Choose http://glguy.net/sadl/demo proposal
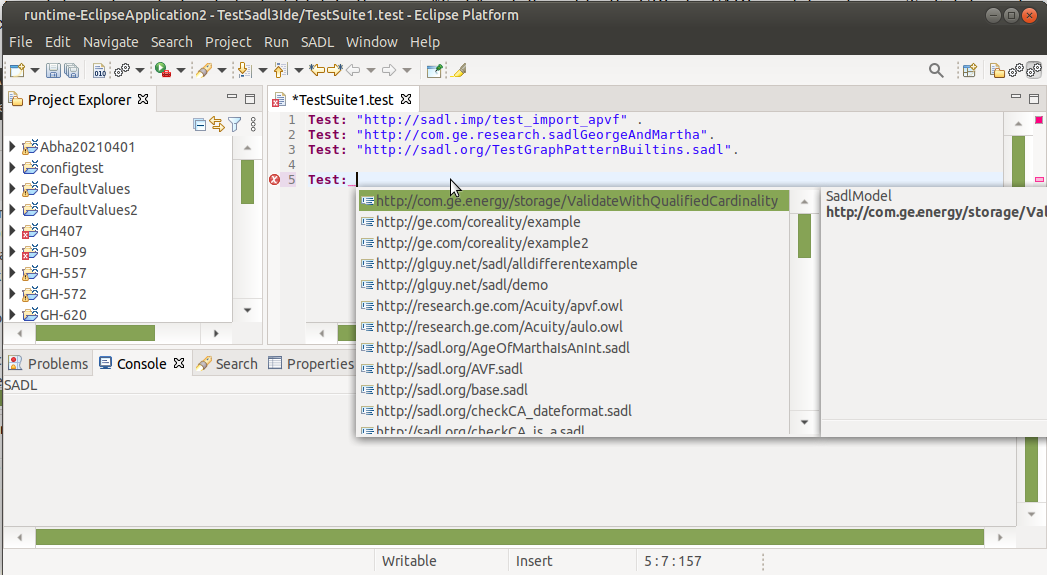Viewport: 1047px width, 575px height. [x=462, y=285]
